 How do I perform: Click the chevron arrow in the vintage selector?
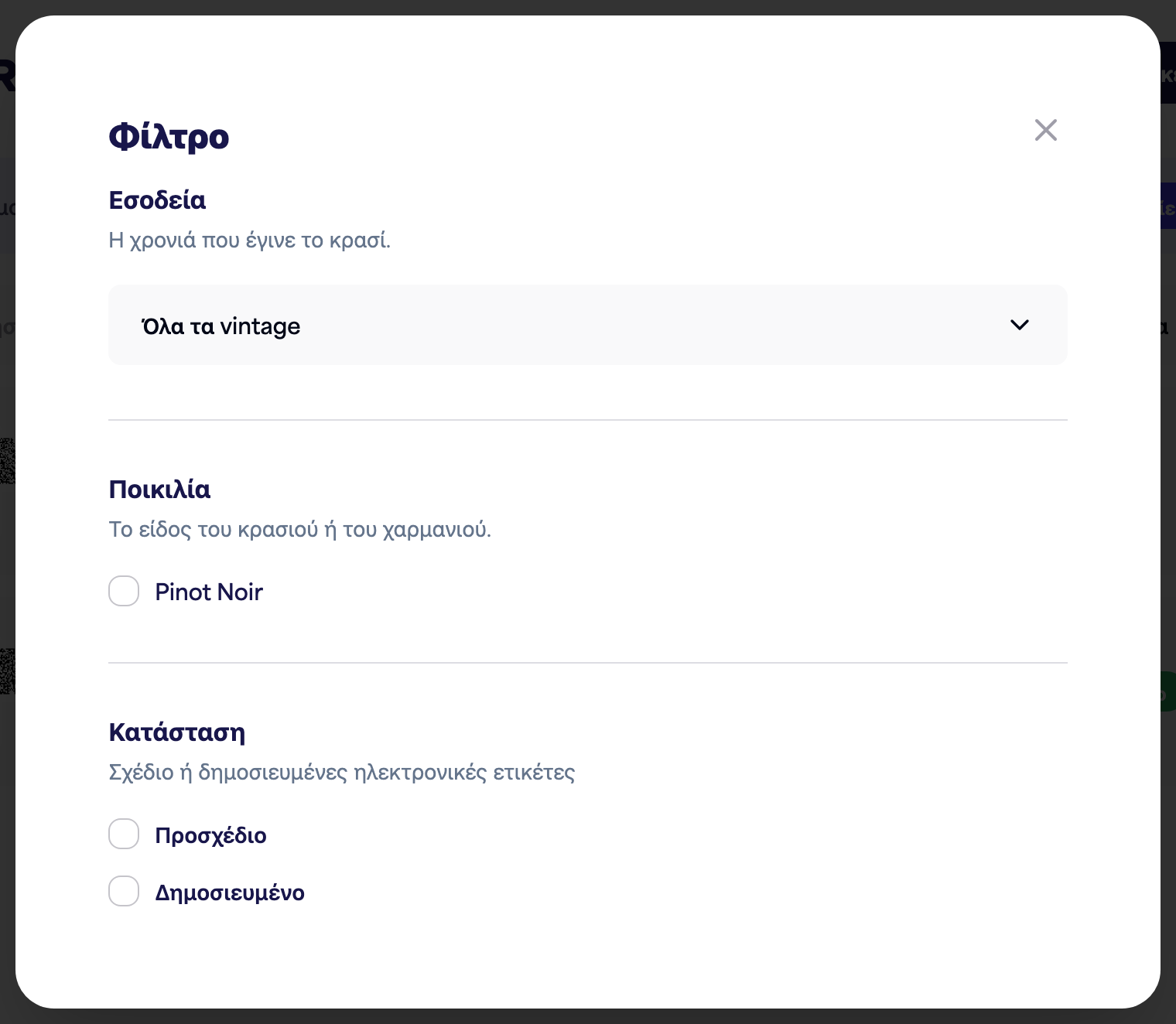(1020, 325)
